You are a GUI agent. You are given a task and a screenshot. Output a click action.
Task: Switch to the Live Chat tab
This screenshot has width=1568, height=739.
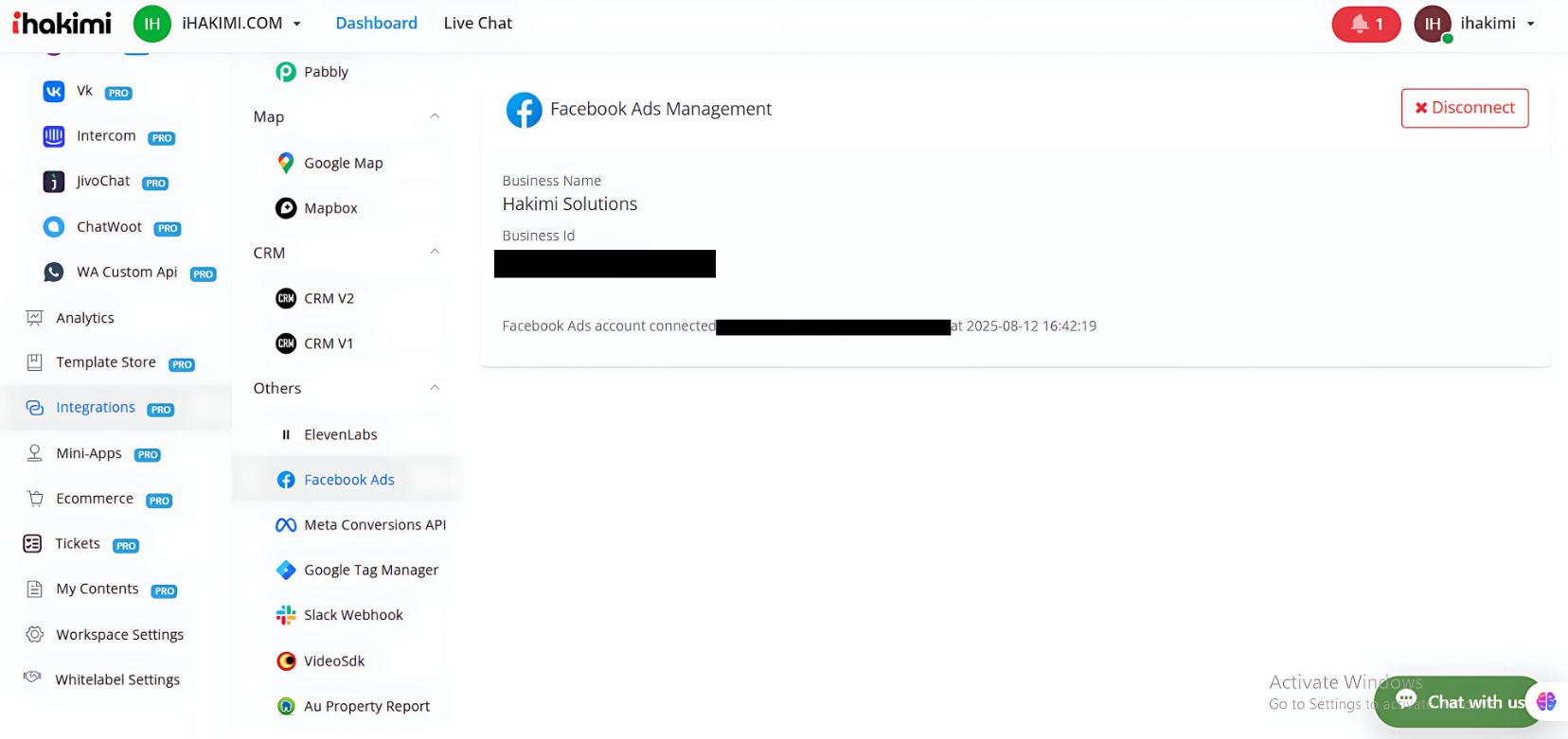(x=477, y=24)
